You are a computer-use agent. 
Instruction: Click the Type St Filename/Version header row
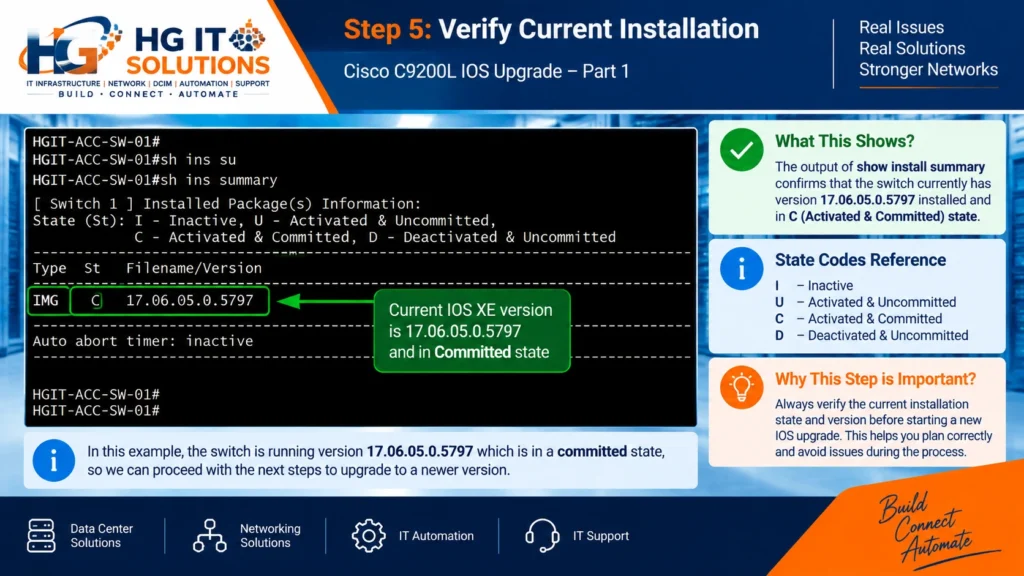click(147, 268)
